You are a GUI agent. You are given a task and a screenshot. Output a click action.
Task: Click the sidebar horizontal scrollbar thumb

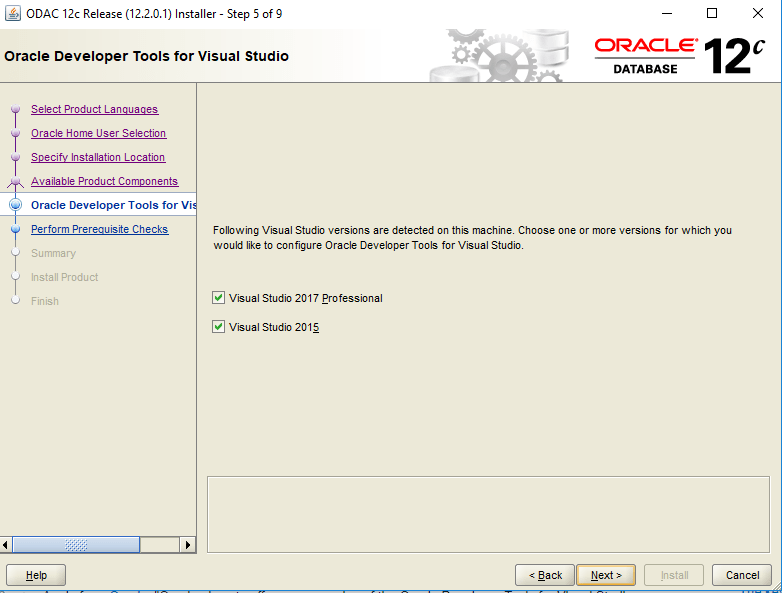(76, 545)
